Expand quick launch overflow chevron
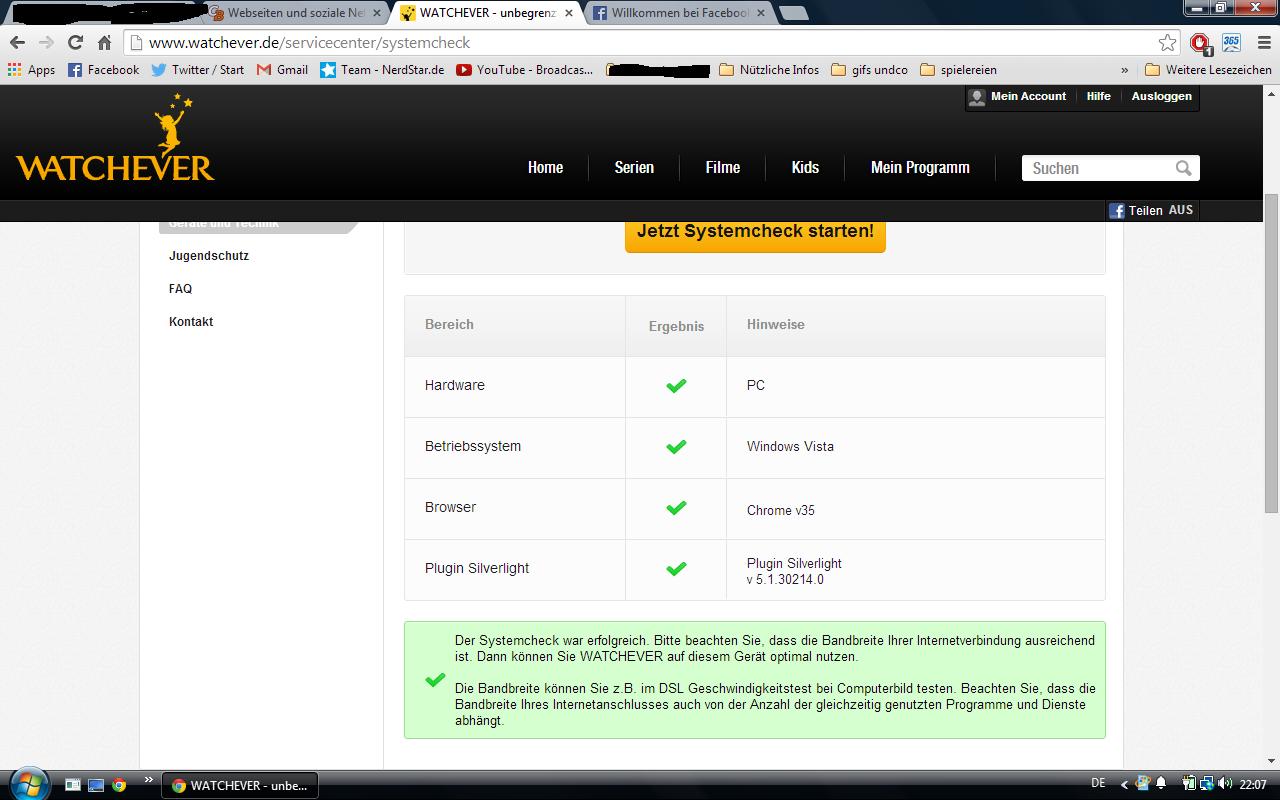Image resolution: width=1280 pixels, height=800 pixels. pyautogui.click(x=149, y=780)
